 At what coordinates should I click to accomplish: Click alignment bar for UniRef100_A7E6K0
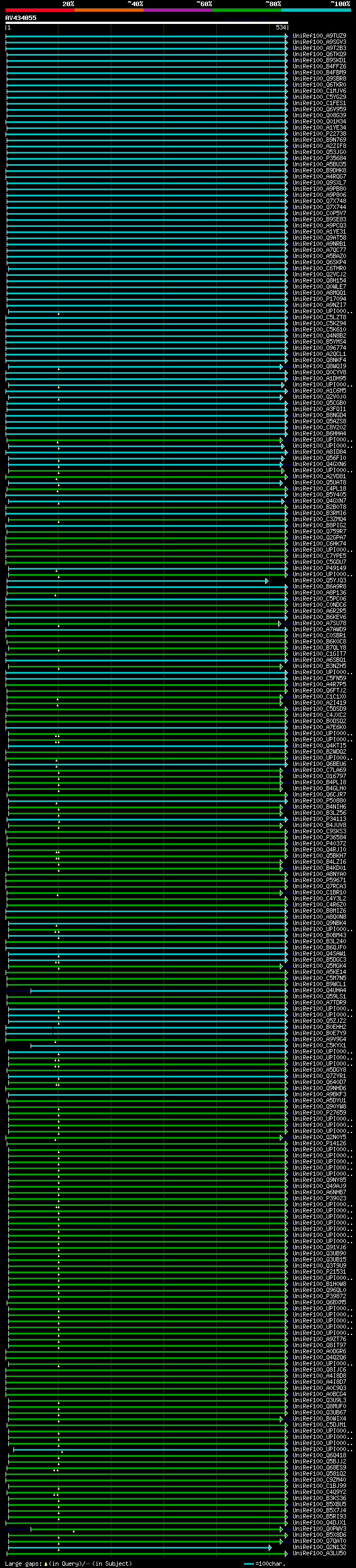tap(147, 728)
